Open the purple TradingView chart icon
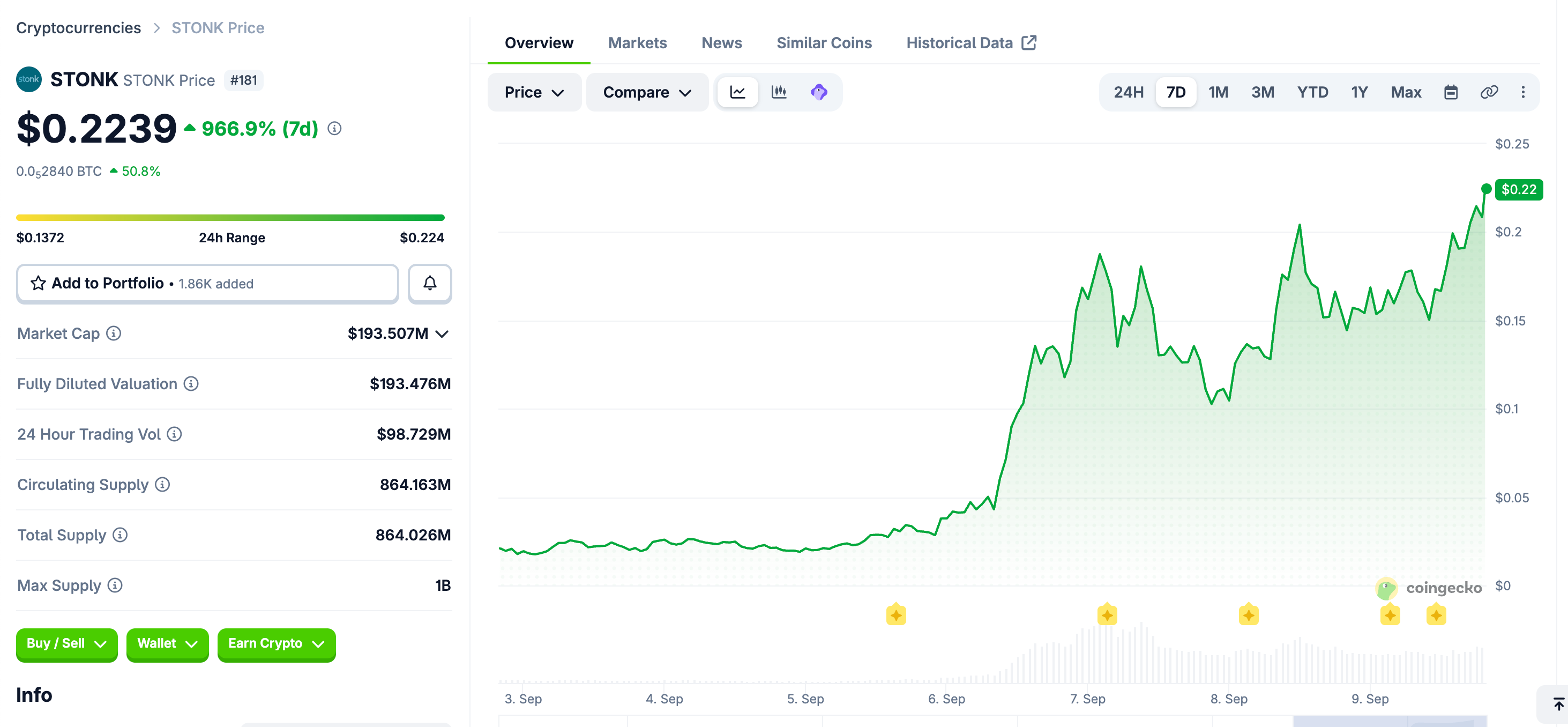Screen dimensions: 1568x727 click(819, 92)
